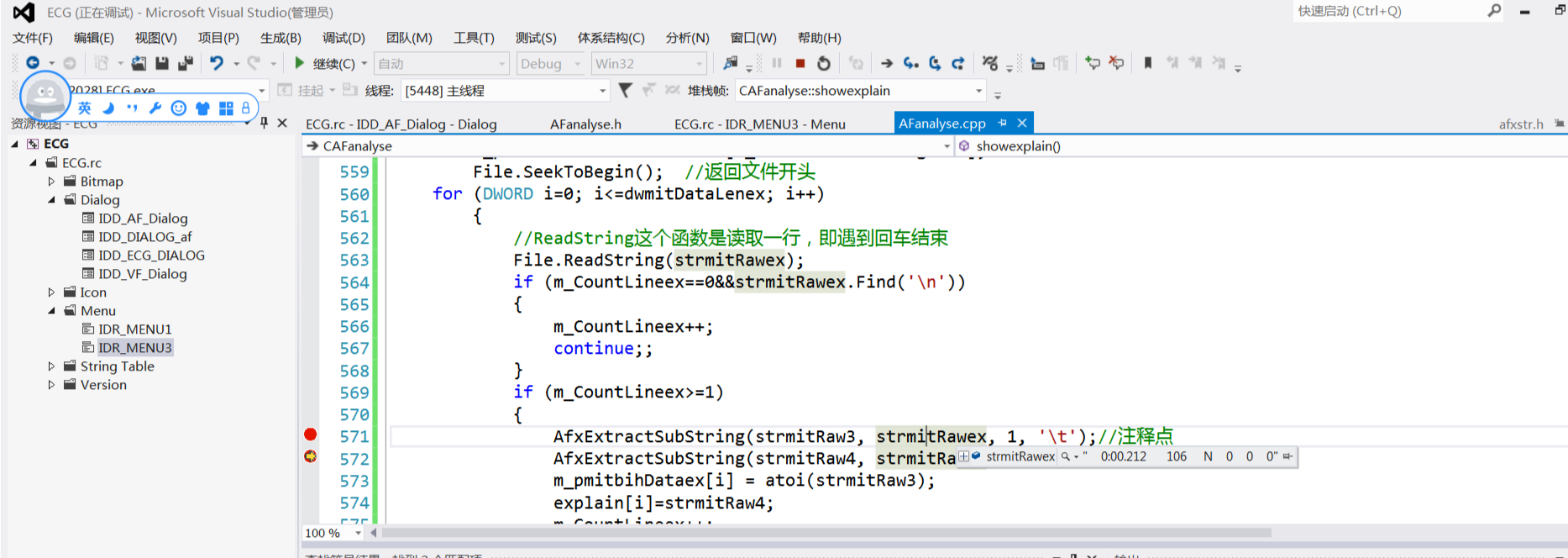Click the remove comment bubble toolbar icon
Viewport: 1568px width, 558px height.
[x=1116, y=63]
